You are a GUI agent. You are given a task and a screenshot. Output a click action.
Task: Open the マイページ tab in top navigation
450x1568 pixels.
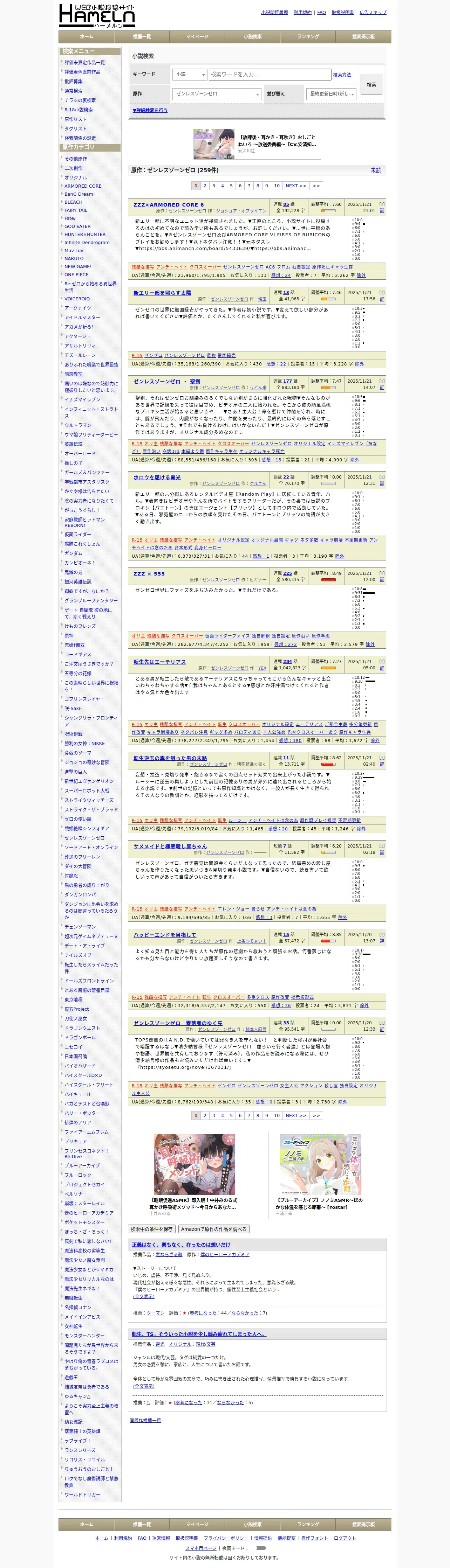click(x=197, y=36)
